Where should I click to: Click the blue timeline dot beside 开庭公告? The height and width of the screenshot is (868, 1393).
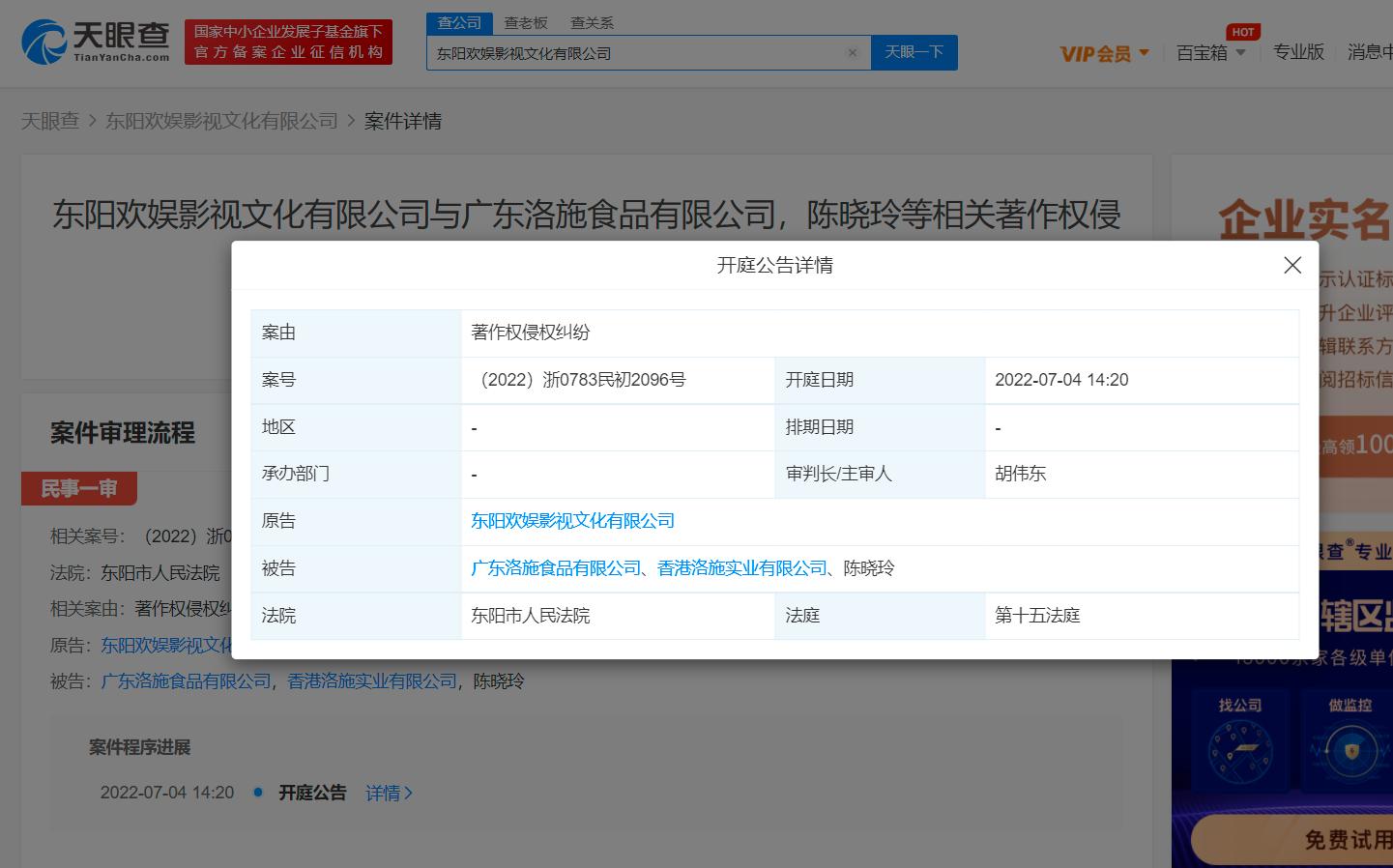tap(256, 793)
